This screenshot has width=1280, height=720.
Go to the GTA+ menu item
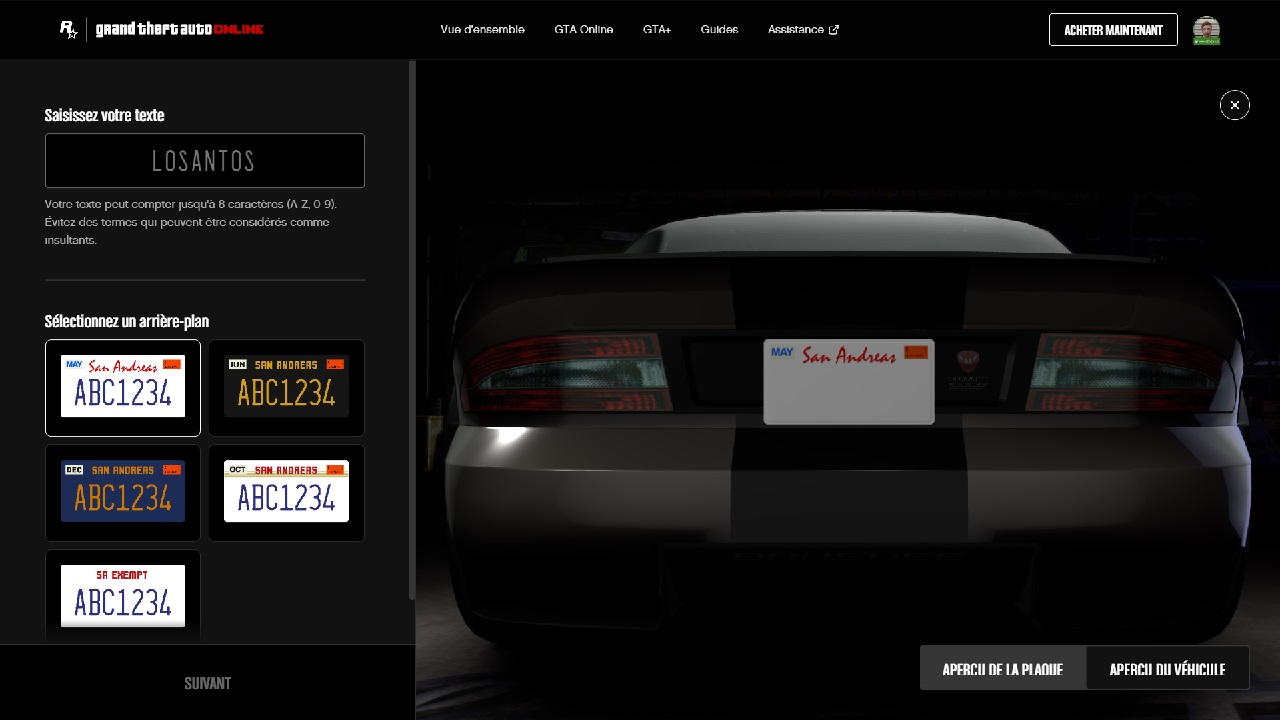pyautogui.click(x=657, y=30)
